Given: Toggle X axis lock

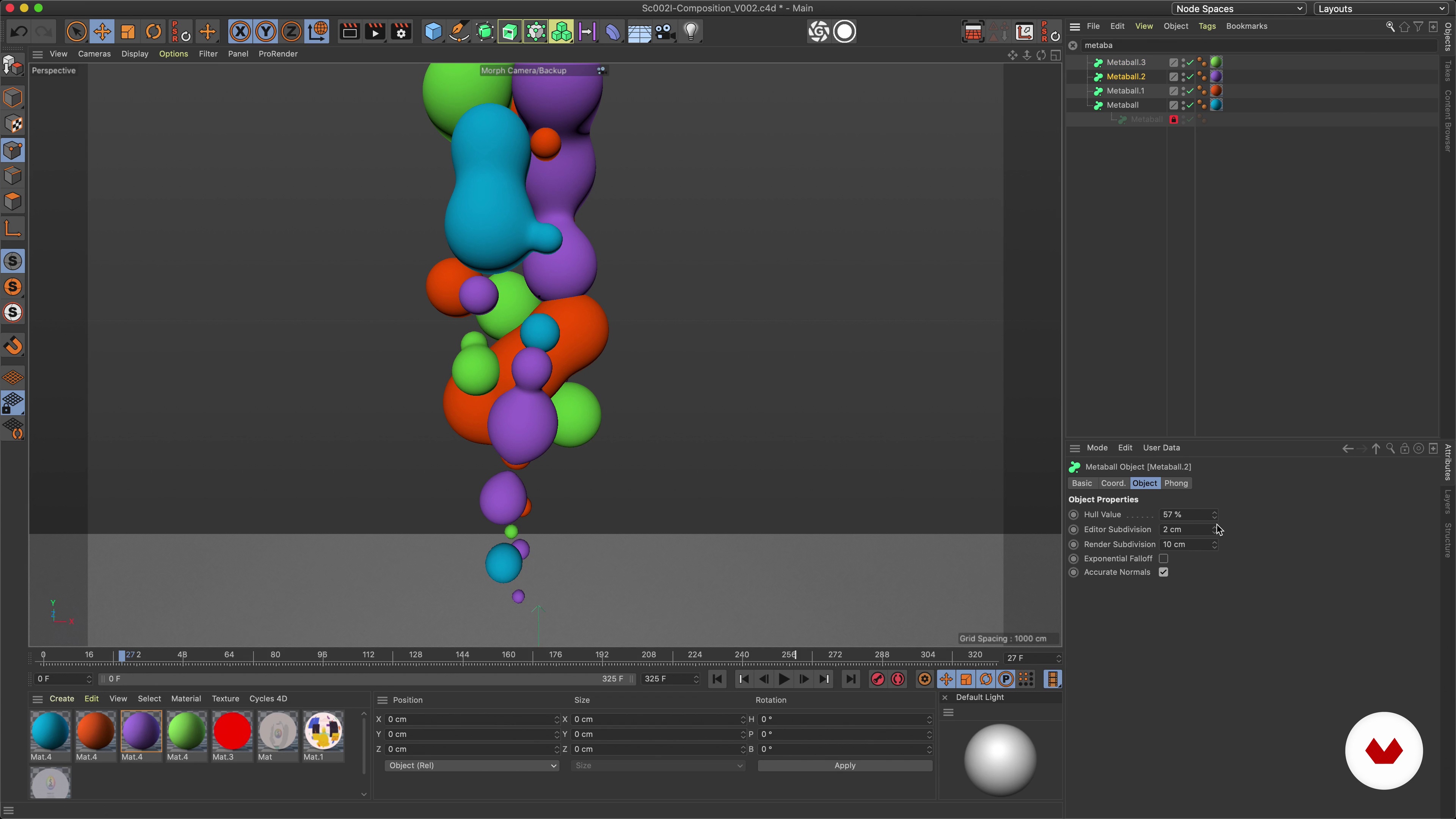Looking at the screenshot, I should click(240, 31).
